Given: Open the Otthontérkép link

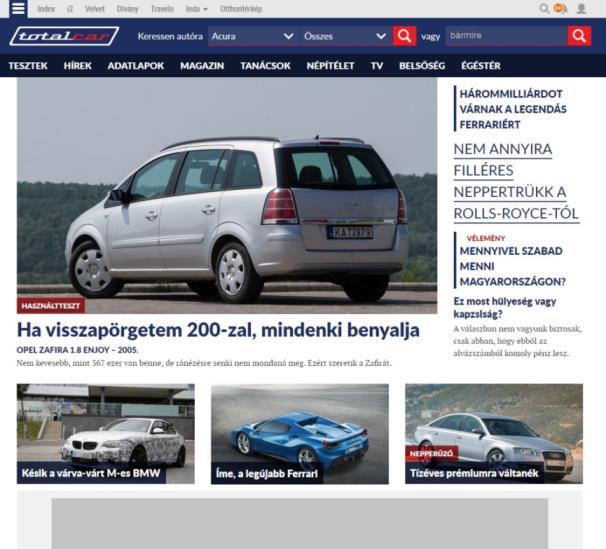Looking at the screenshot, I should point(241,9).
